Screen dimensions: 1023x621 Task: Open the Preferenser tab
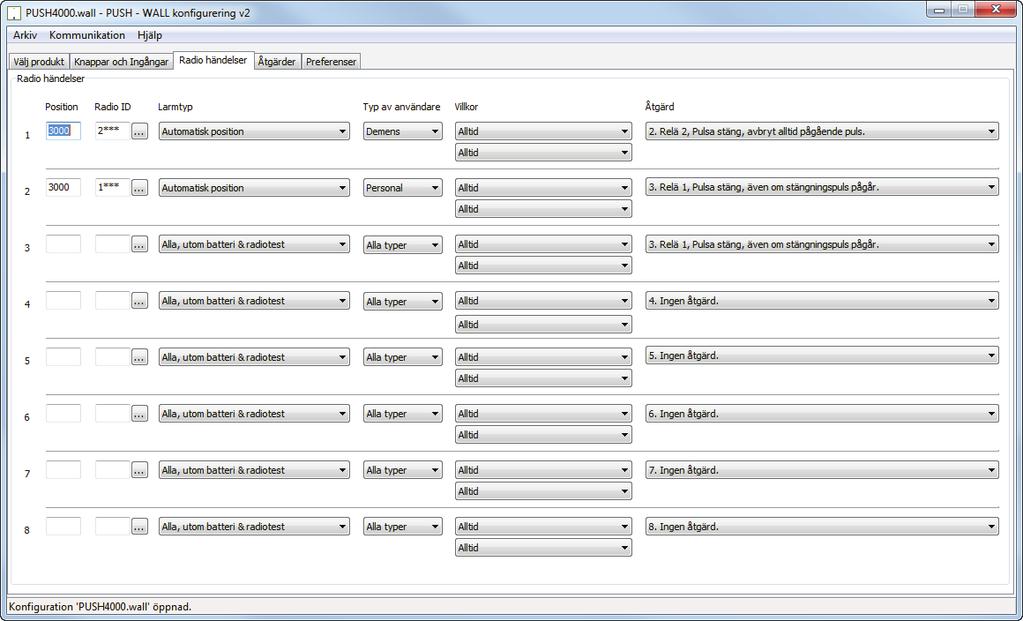331,62
